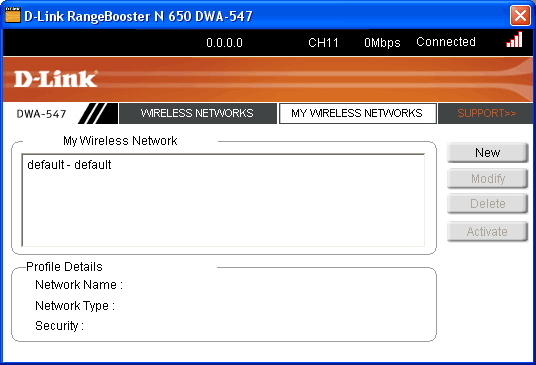Switch to the Wireless Networks tab
This screenshot has height=365, width=536.
coord(197,113)
